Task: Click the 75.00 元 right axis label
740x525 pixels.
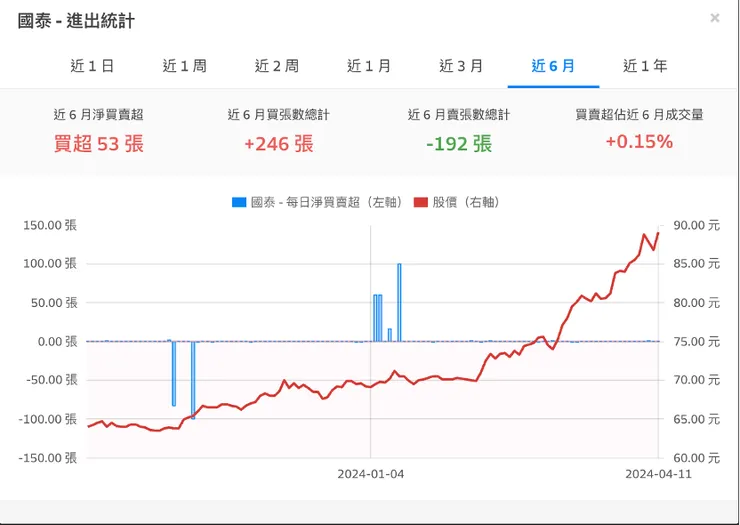Action: click(x=697, y=342)
